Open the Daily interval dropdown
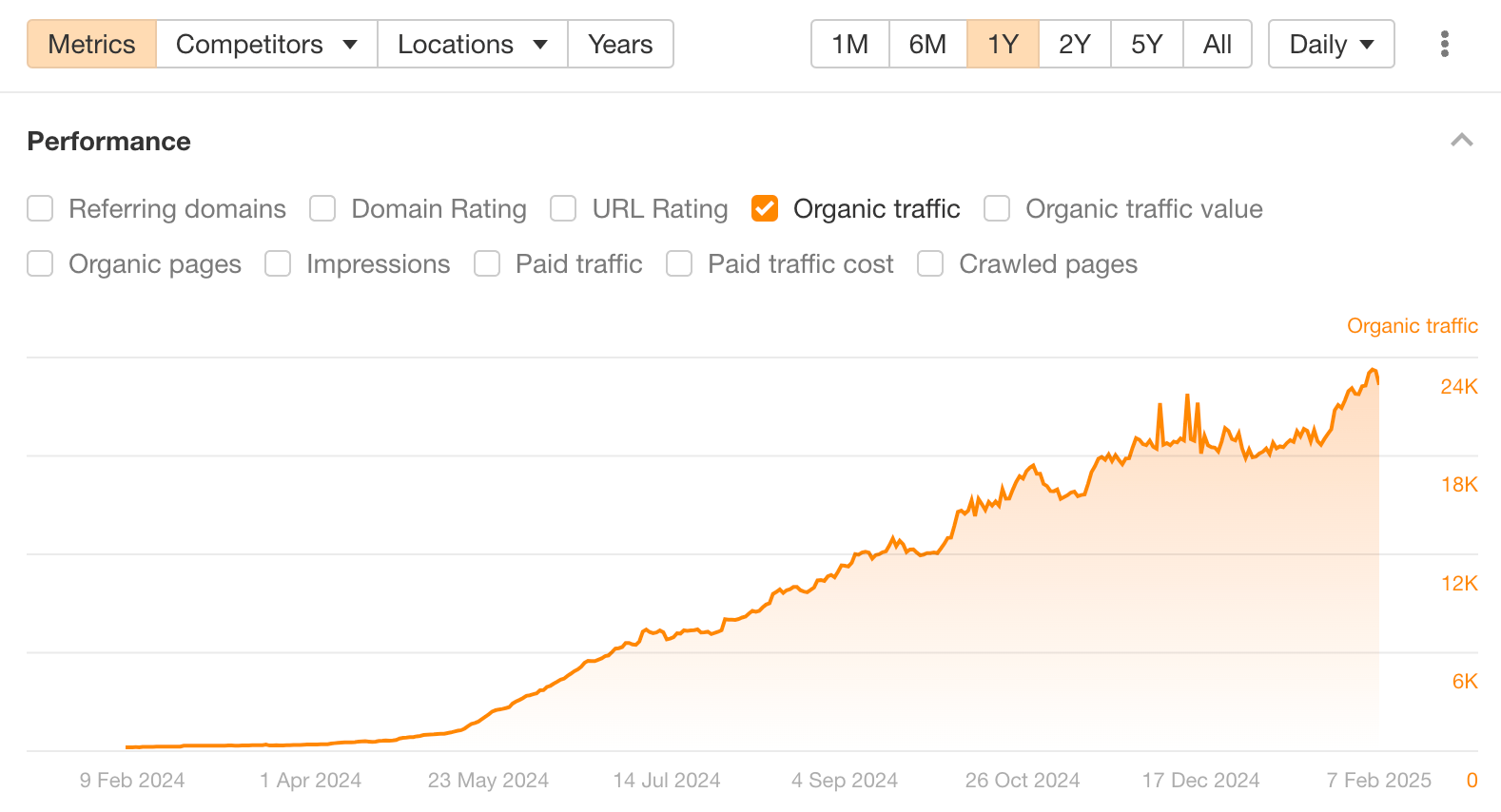This screenshot has height=812, width=1501. tap(1331, 44)
